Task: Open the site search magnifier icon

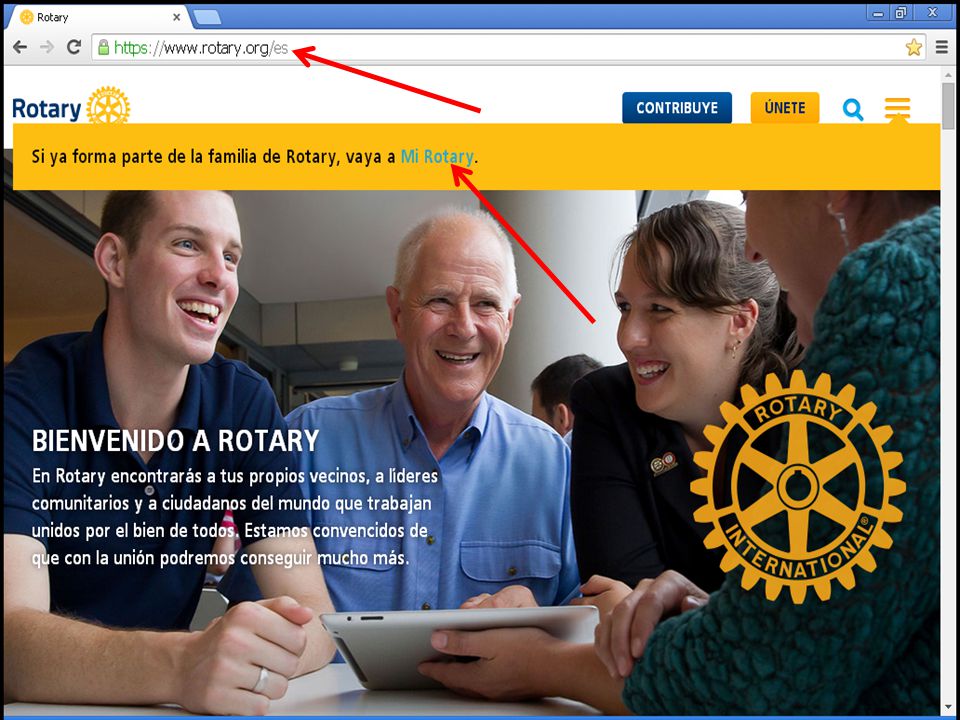Action: (x=853, y=109)
